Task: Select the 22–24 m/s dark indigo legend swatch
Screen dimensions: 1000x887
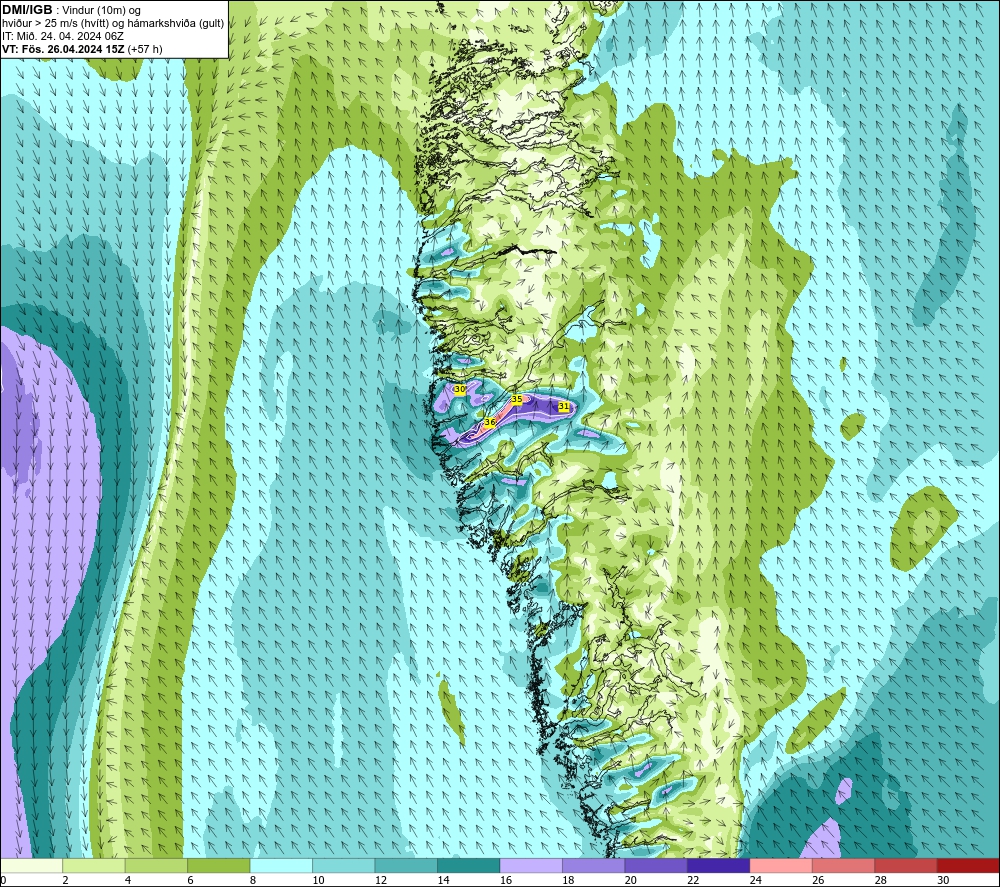Action: 719,865
